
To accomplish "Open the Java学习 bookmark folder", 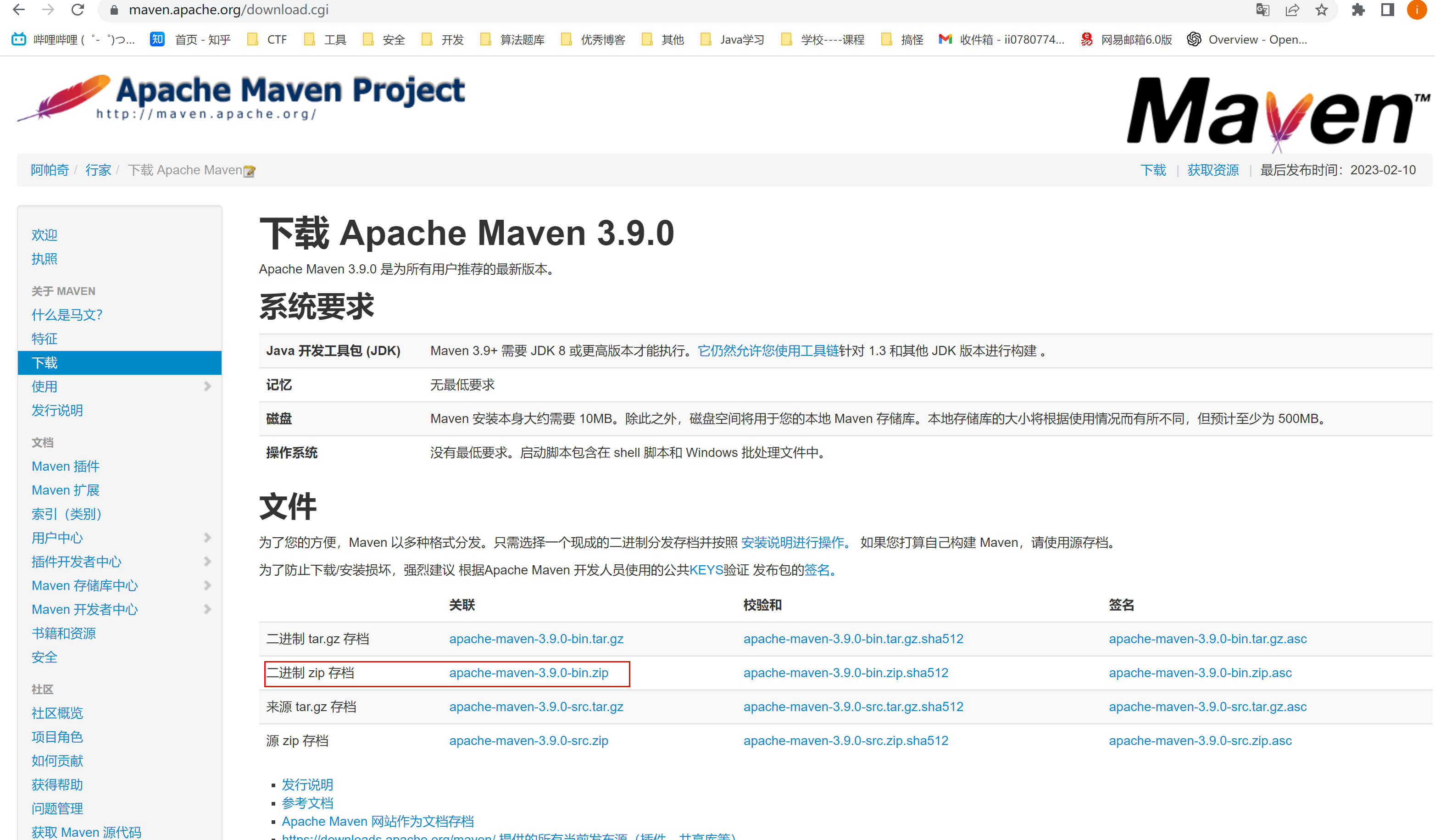I will 732,39.
